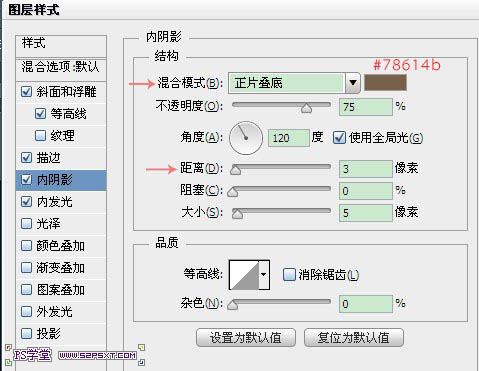Click the 杂色 field showing 0
This screenshot has width=479, height=371.
(x=366, y=304)
